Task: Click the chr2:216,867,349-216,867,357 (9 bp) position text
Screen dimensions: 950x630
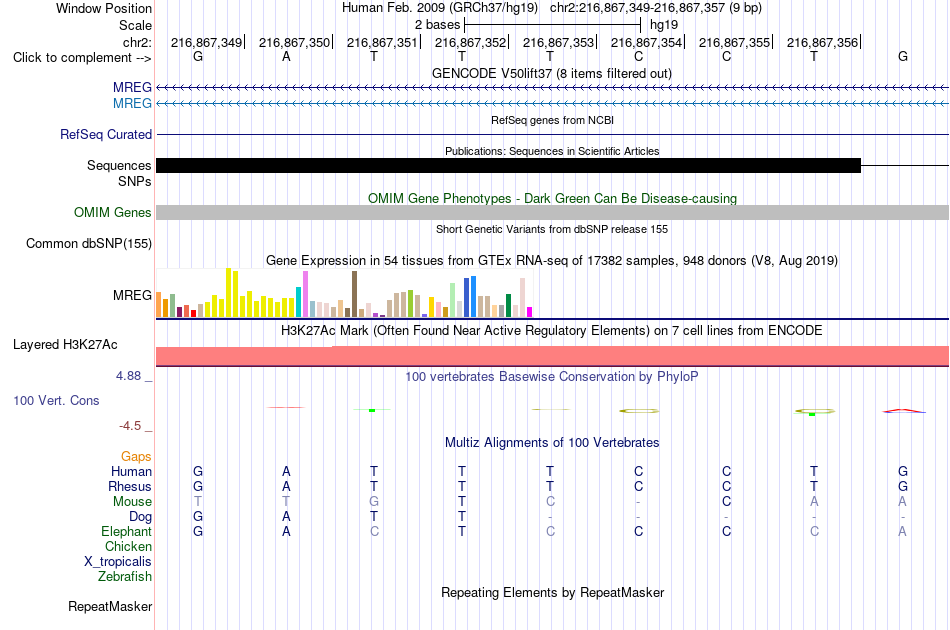Action: point(656,8)
